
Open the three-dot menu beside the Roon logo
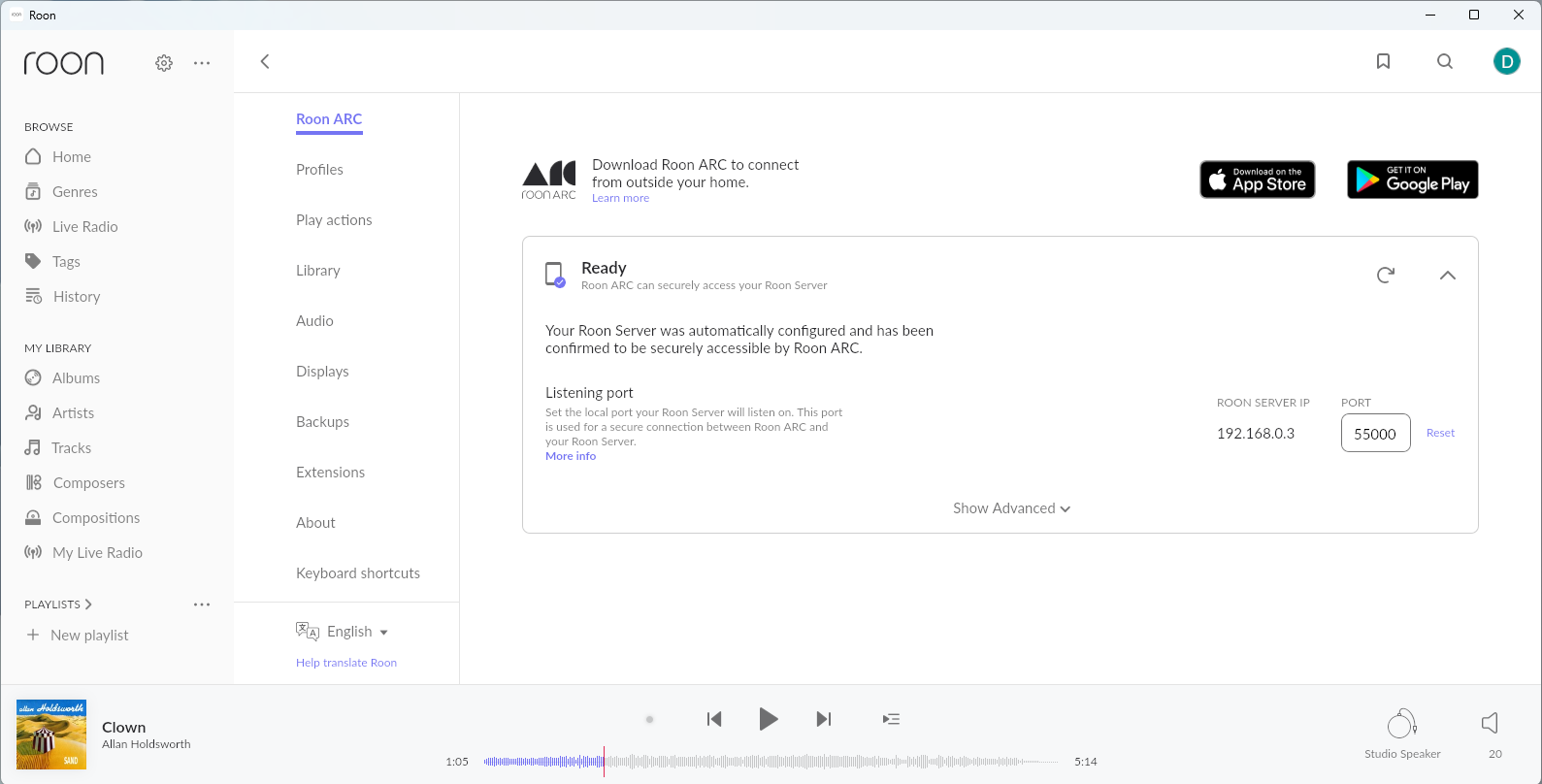click(202, 63)
